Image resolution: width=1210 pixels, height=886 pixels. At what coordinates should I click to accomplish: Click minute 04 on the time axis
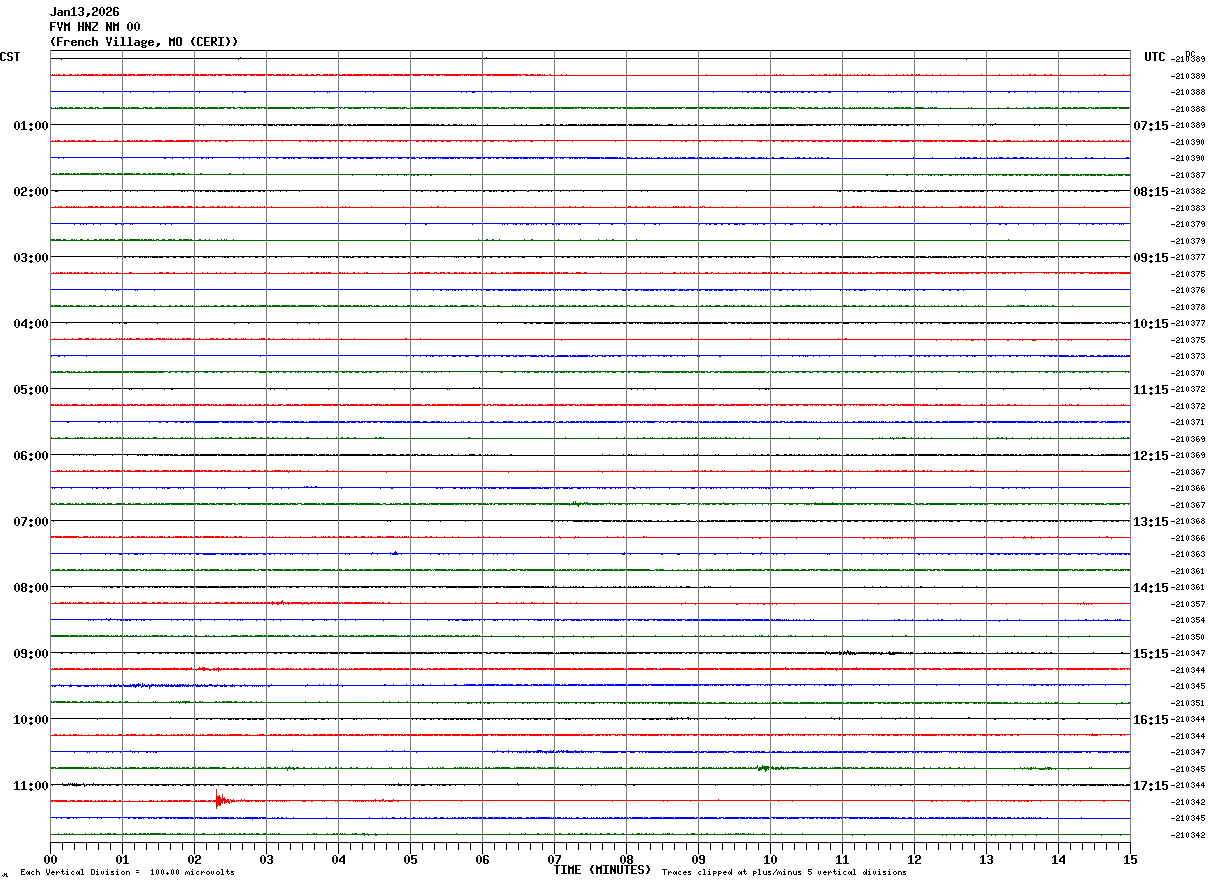(x=338, y=859)
